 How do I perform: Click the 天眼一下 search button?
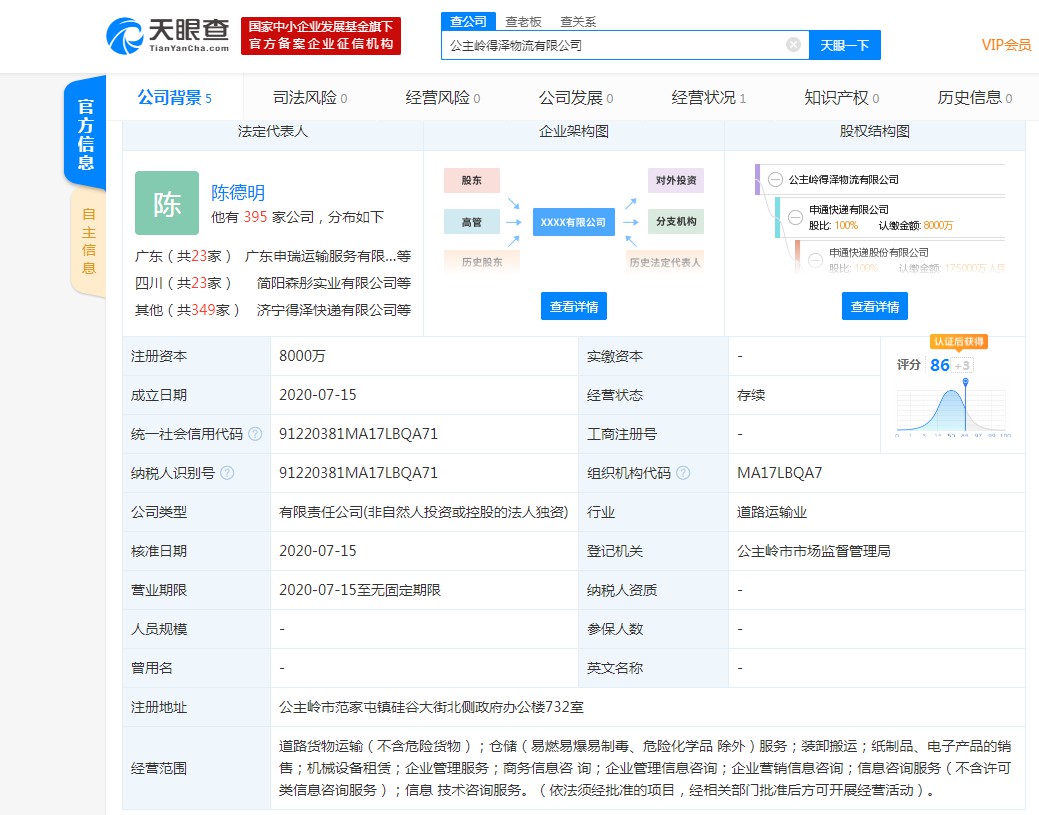tap(845, 45)
